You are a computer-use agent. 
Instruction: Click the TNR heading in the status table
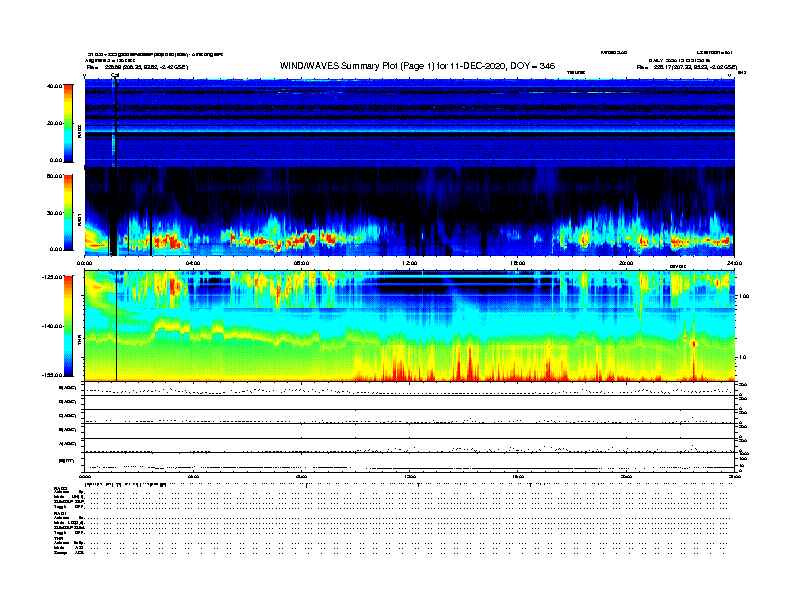point(58,538)
